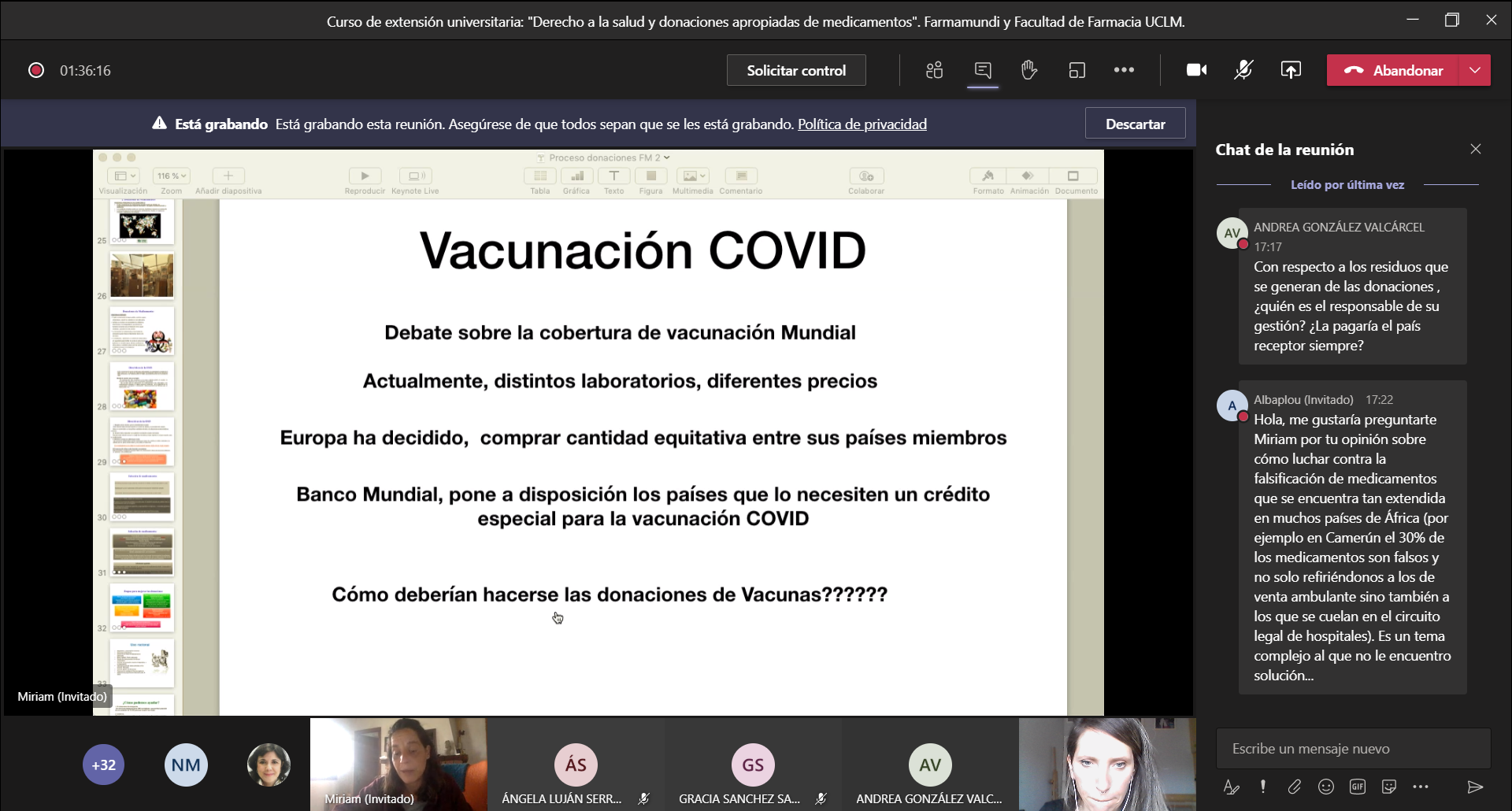Click the Abandonar button to leave
Image resolution: width=1512 pixels, height=811 pixels.
(x=1392, y=70)
